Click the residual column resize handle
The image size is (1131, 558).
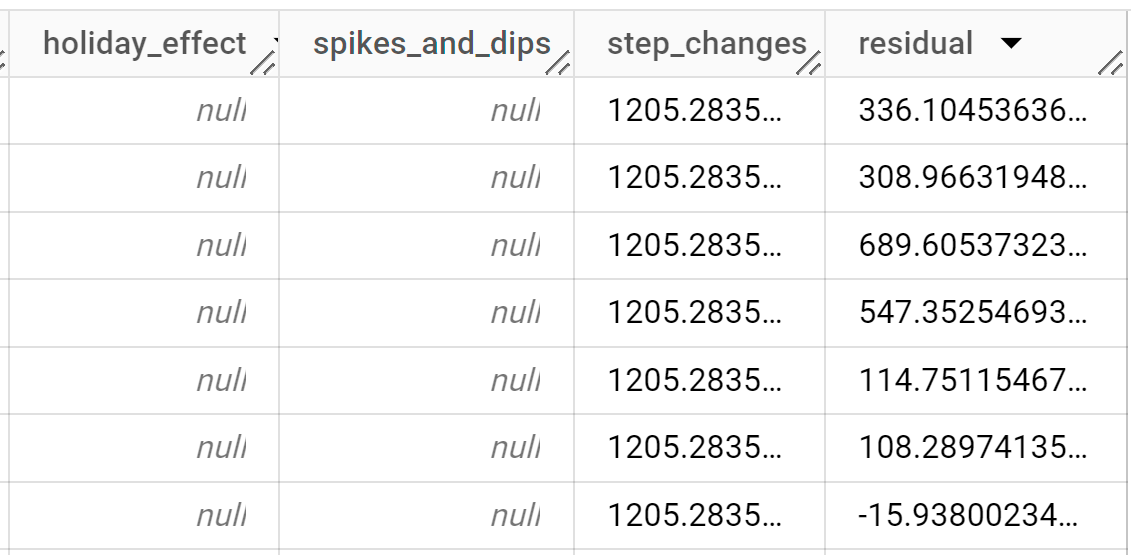(x=1109, y=65)
